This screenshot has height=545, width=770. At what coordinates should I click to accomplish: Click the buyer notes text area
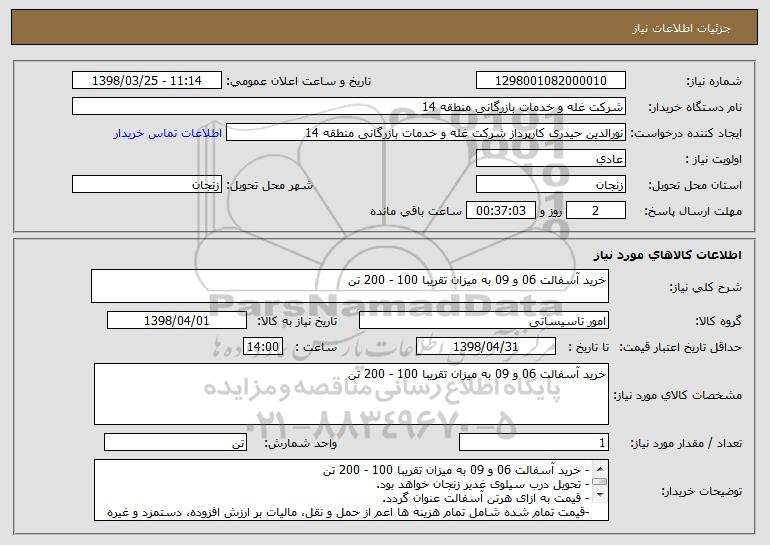click(351, 490)
